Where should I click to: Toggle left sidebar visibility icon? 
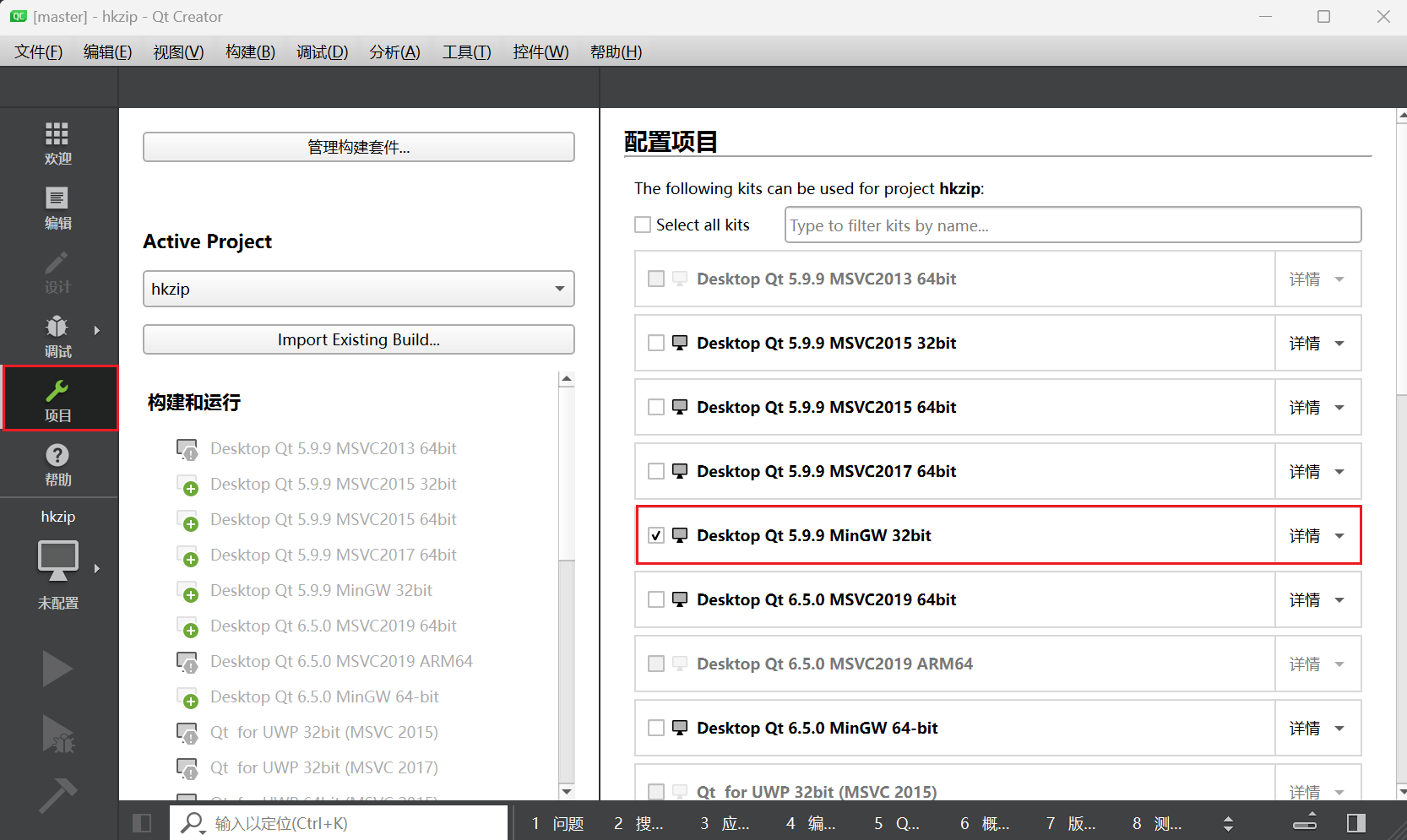click(x=142, y=823)
